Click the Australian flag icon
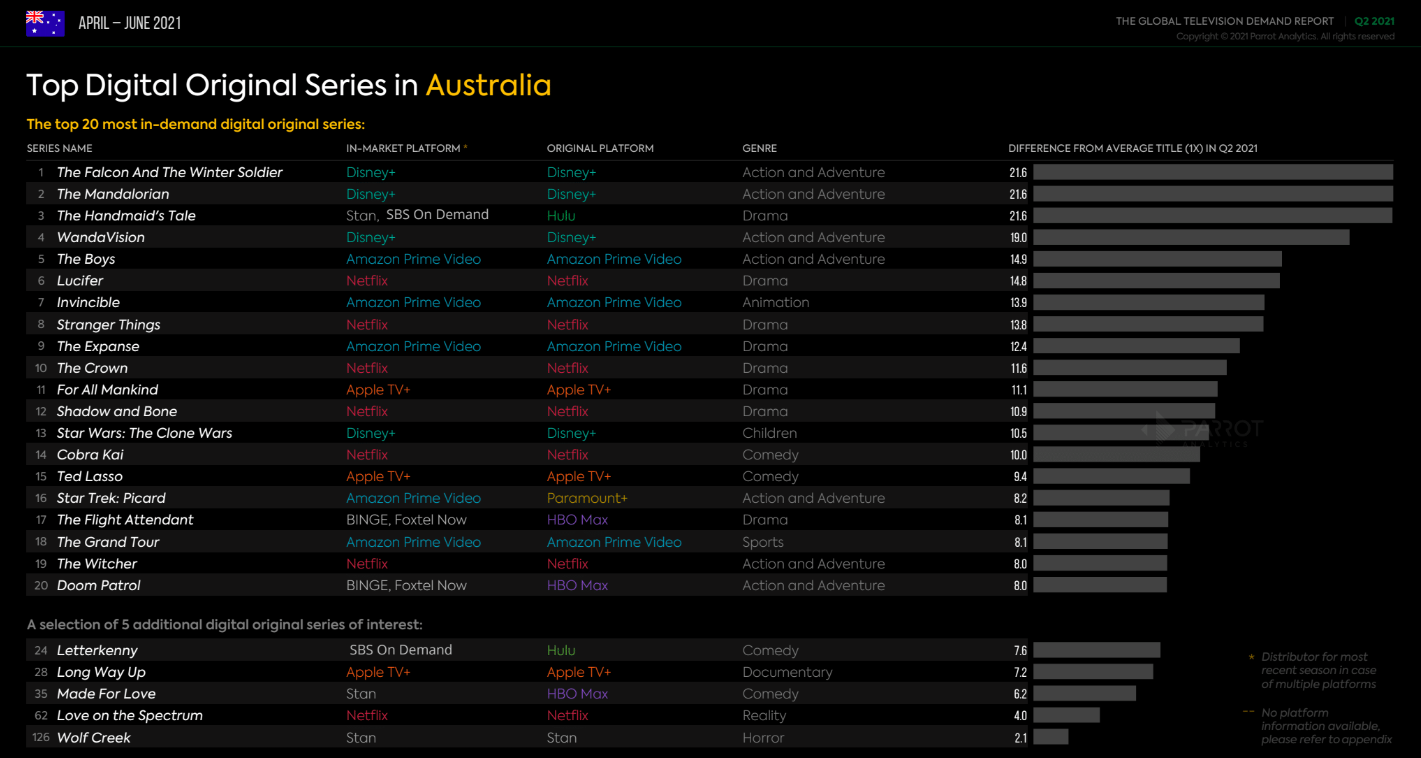This screenshot has width=1421, height=758. (x=45, y=23)
